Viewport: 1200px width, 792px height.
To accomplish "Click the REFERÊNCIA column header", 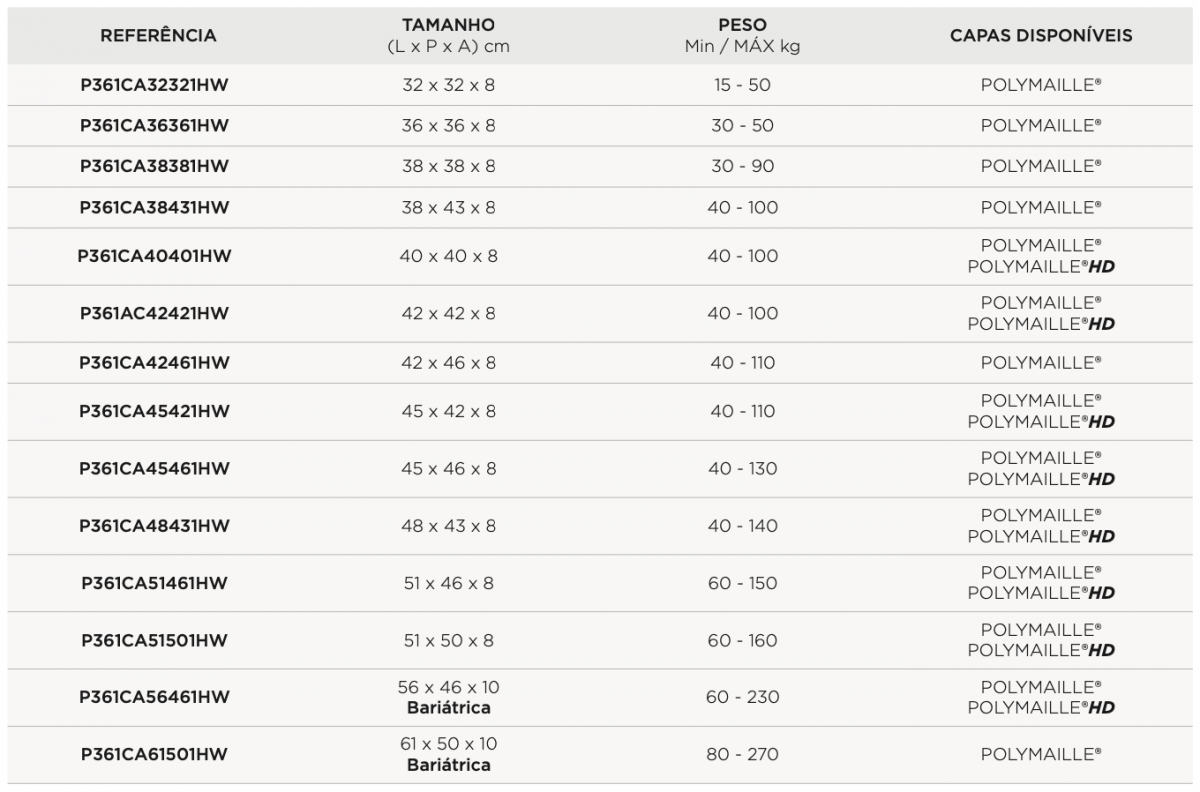I will tap(158, 36).
